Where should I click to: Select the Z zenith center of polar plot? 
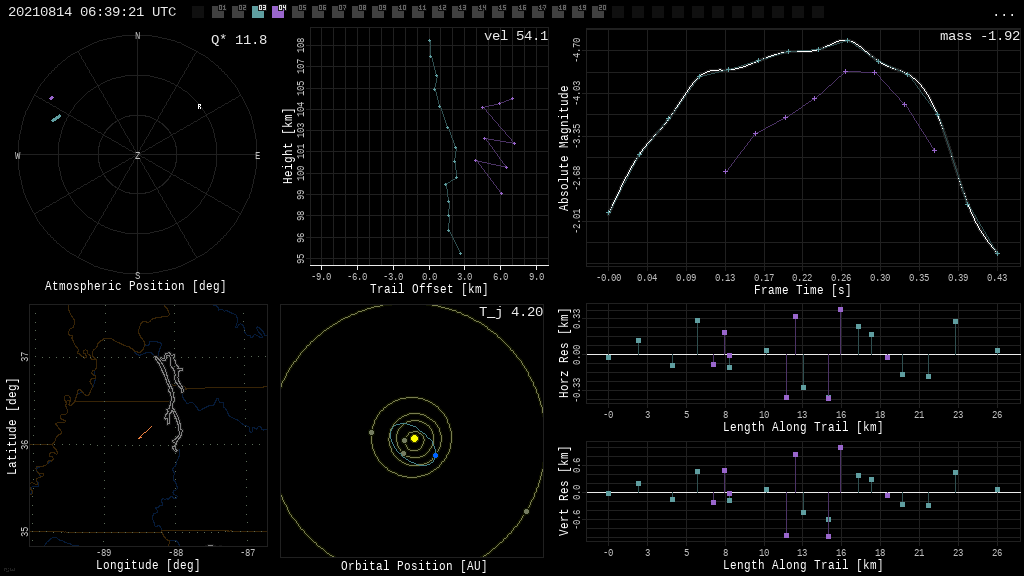[138, 156]
